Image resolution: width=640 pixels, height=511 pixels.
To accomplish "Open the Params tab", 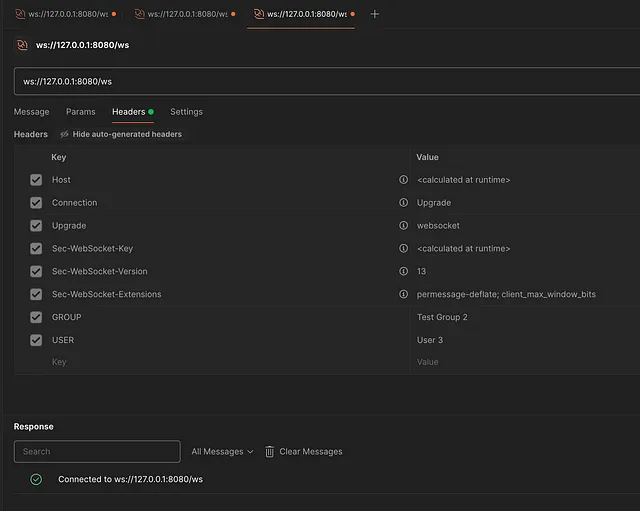I will click(80, 112).
